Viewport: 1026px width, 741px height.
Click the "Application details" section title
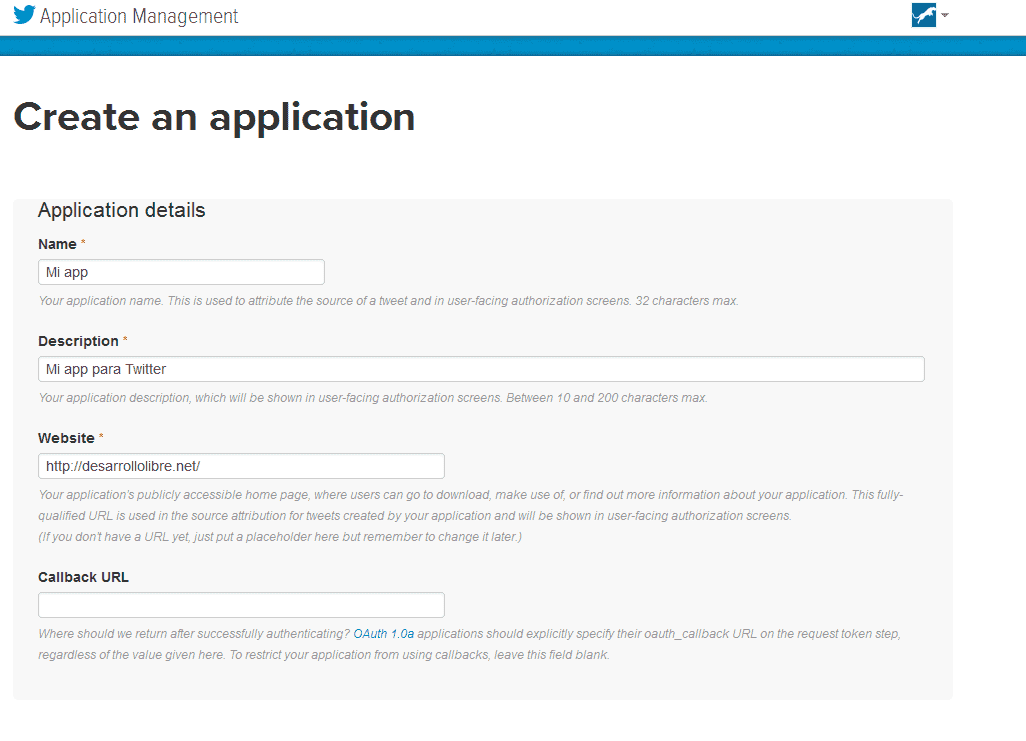pyautogui.click(x=122, y=210)
